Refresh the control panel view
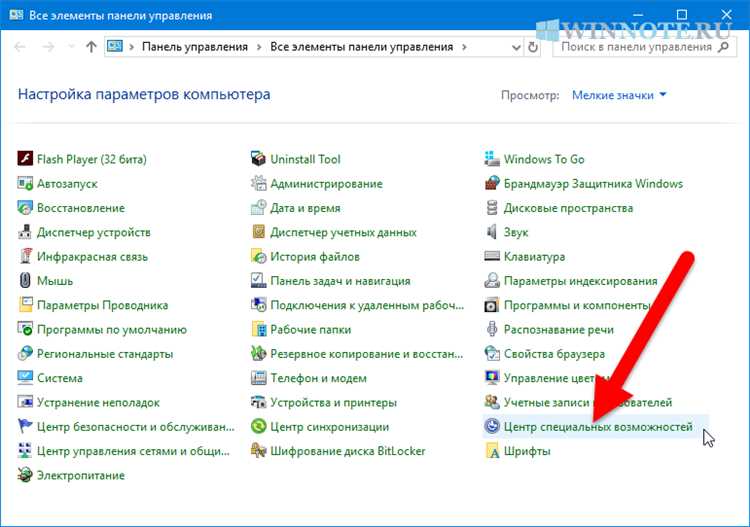The image size is (750, 527). point(532,47)
